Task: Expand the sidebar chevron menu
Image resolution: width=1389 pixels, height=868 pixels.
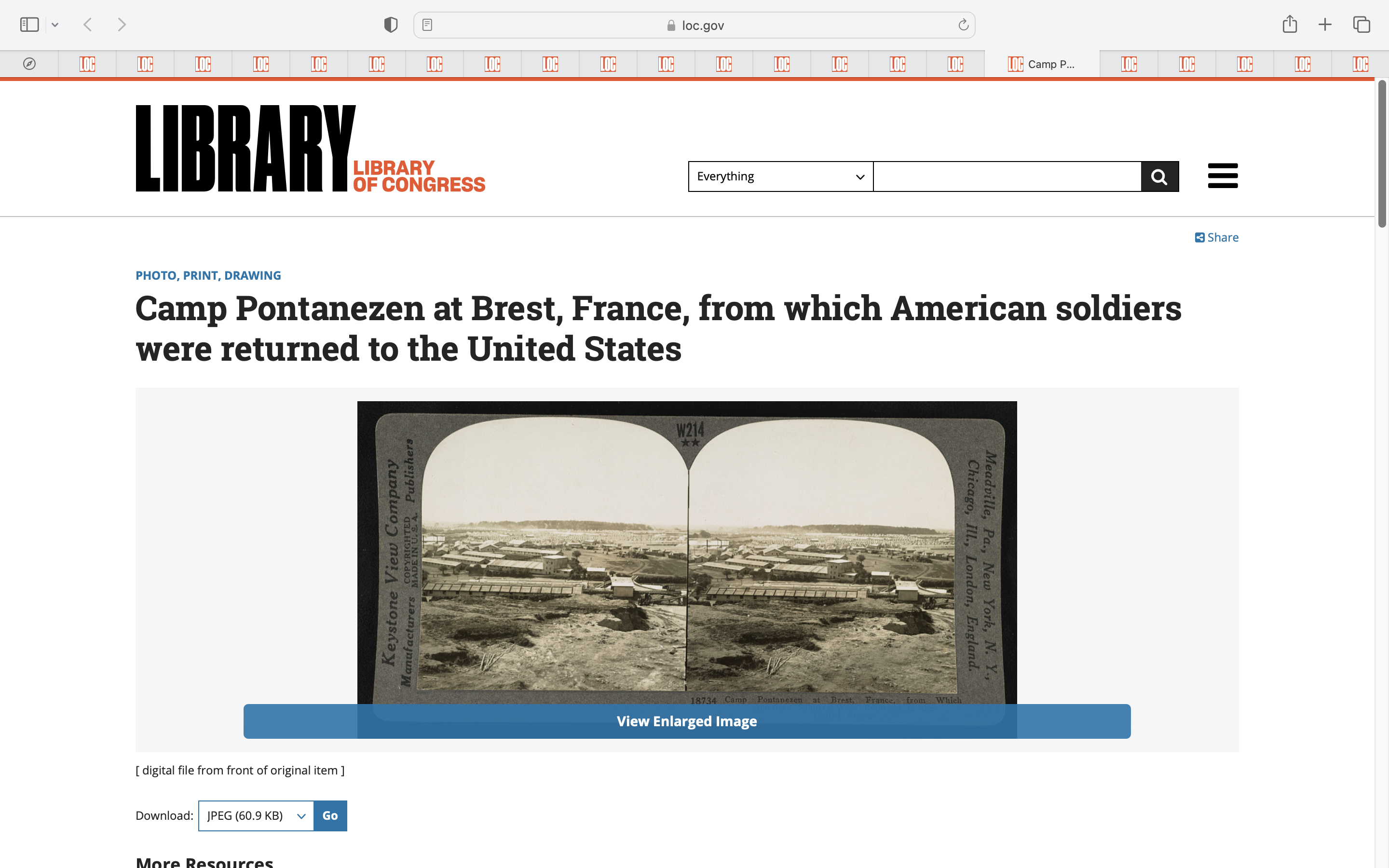Action: (55, 25)
